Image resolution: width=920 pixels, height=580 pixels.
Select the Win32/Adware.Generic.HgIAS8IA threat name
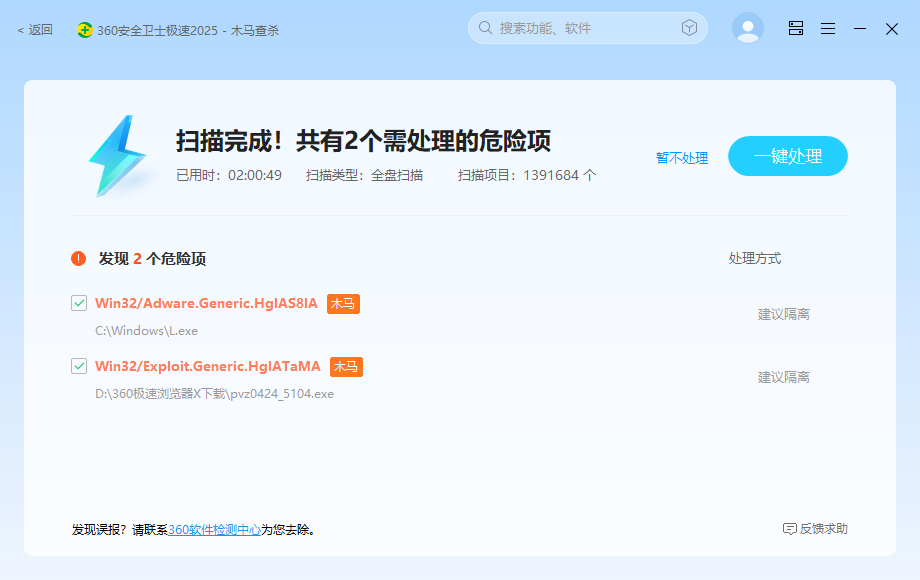pos(206,303)
